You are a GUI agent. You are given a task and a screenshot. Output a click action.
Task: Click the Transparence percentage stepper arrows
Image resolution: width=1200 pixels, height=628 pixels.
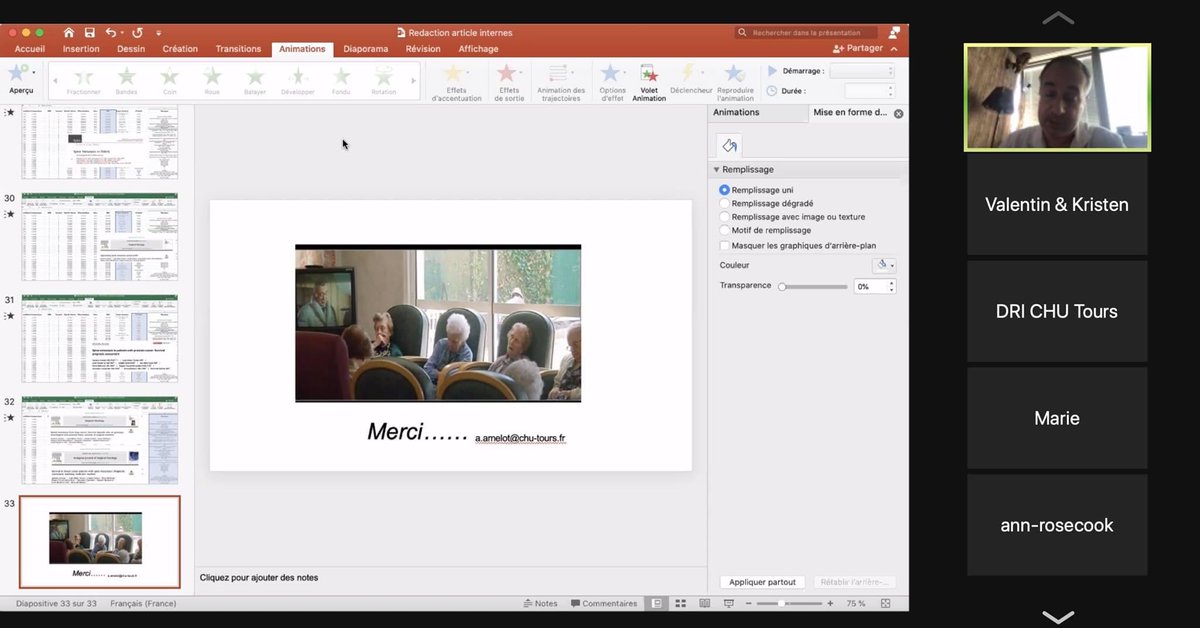(x=891, y=286)
